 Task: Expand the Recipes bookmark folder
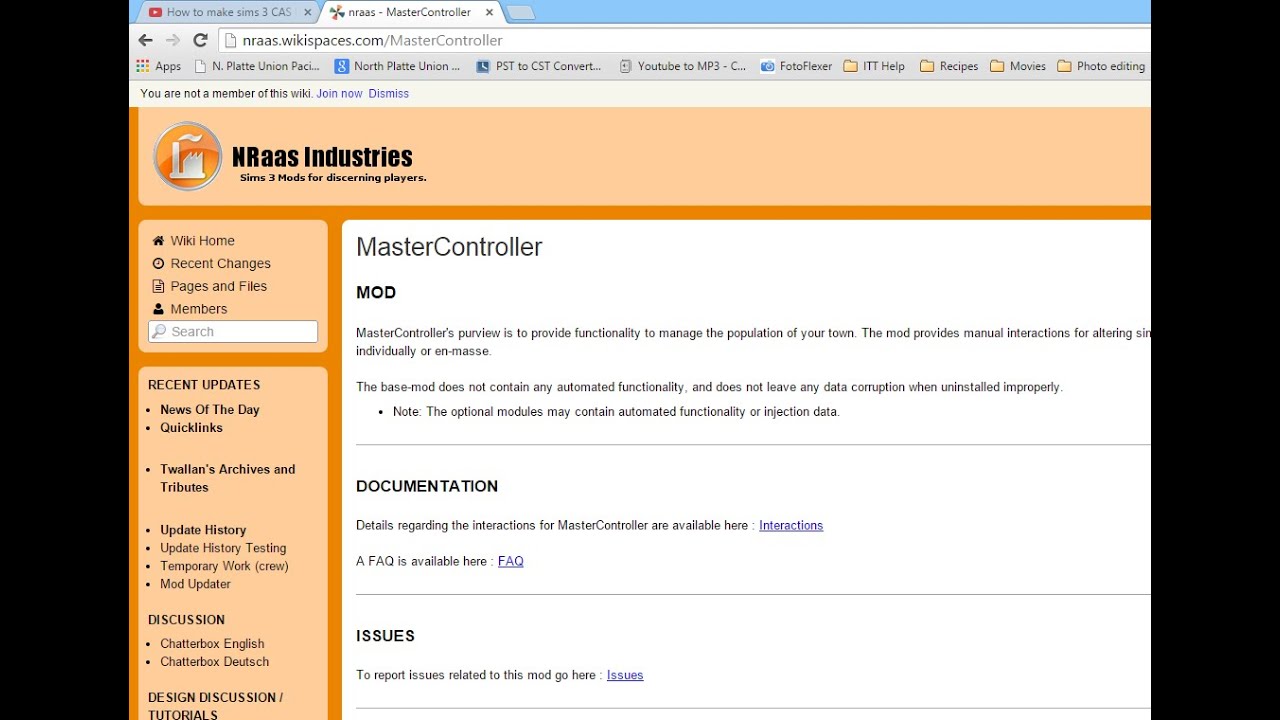[949, 66]
